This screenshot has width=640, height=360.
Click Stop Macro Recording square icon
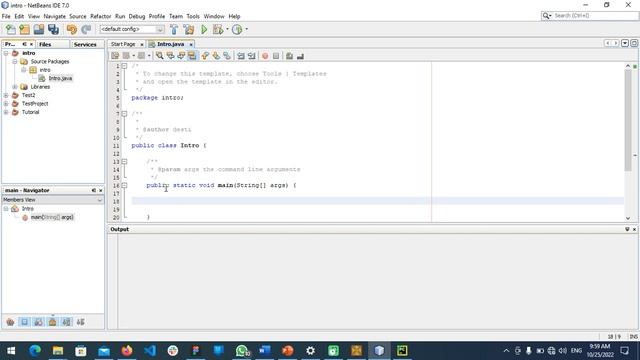[x=276, y=56]
